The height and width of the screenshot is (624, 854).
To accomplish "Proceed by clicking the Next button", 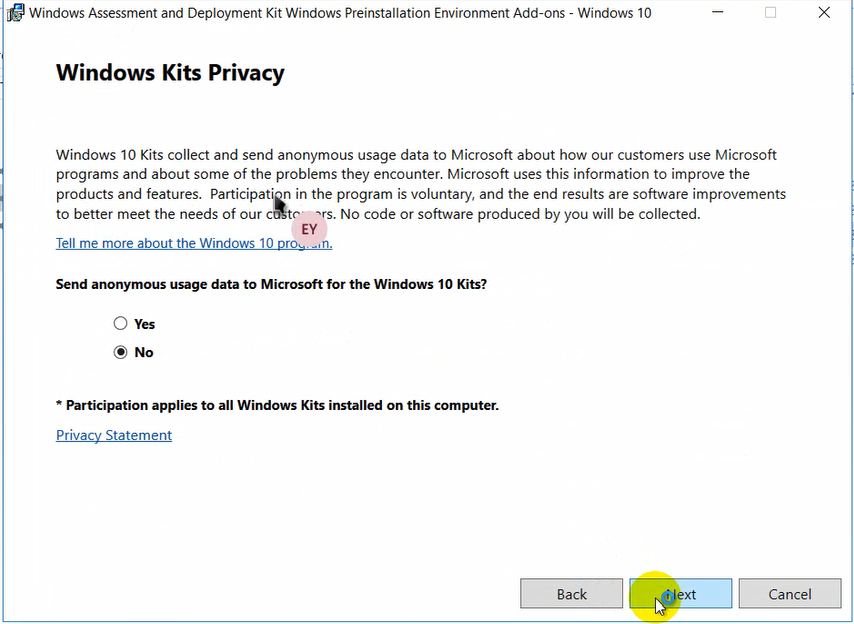I will pyautogui.click(x=681, y=594).
